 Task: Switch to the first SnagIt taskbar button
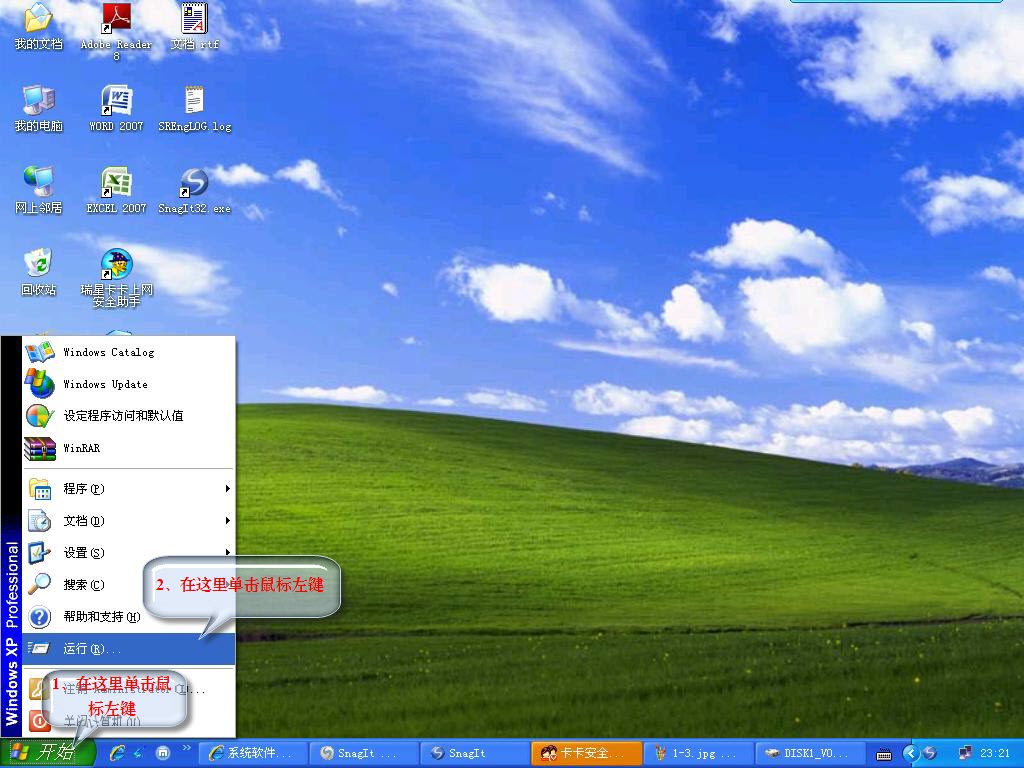point(362,753)
